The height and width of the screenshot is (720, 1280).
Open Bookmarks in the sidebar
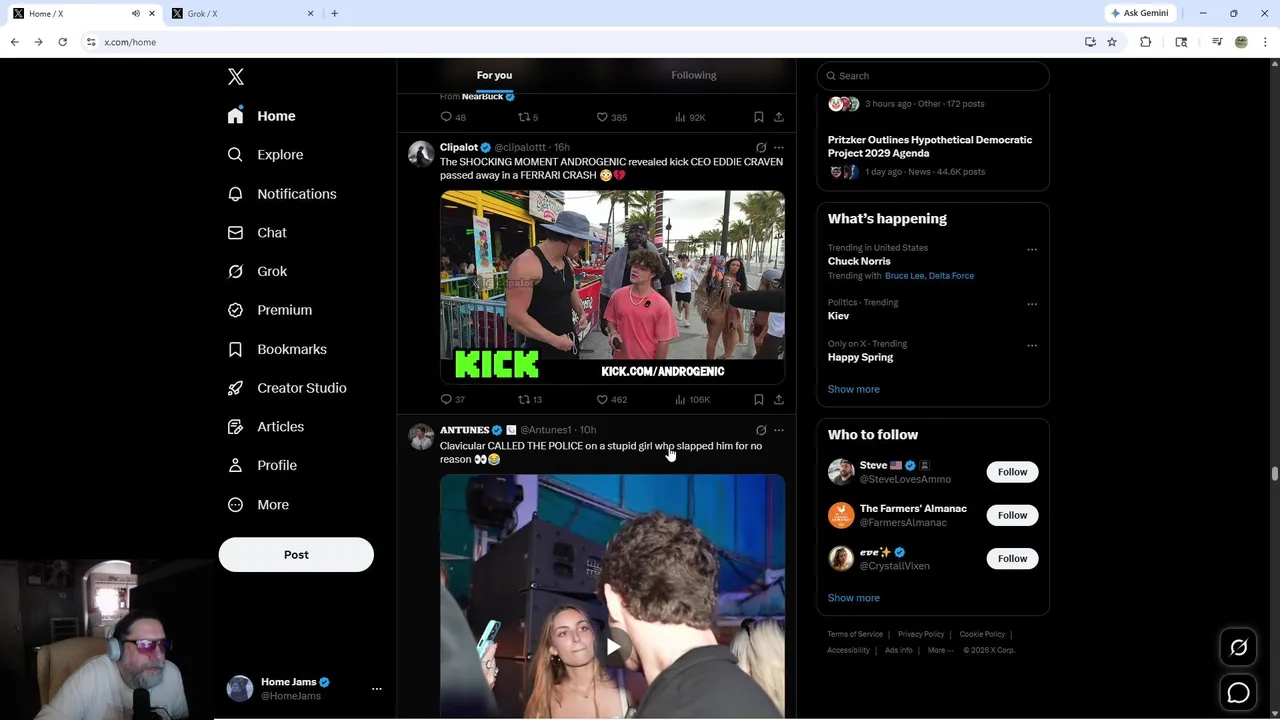point(277,349)
